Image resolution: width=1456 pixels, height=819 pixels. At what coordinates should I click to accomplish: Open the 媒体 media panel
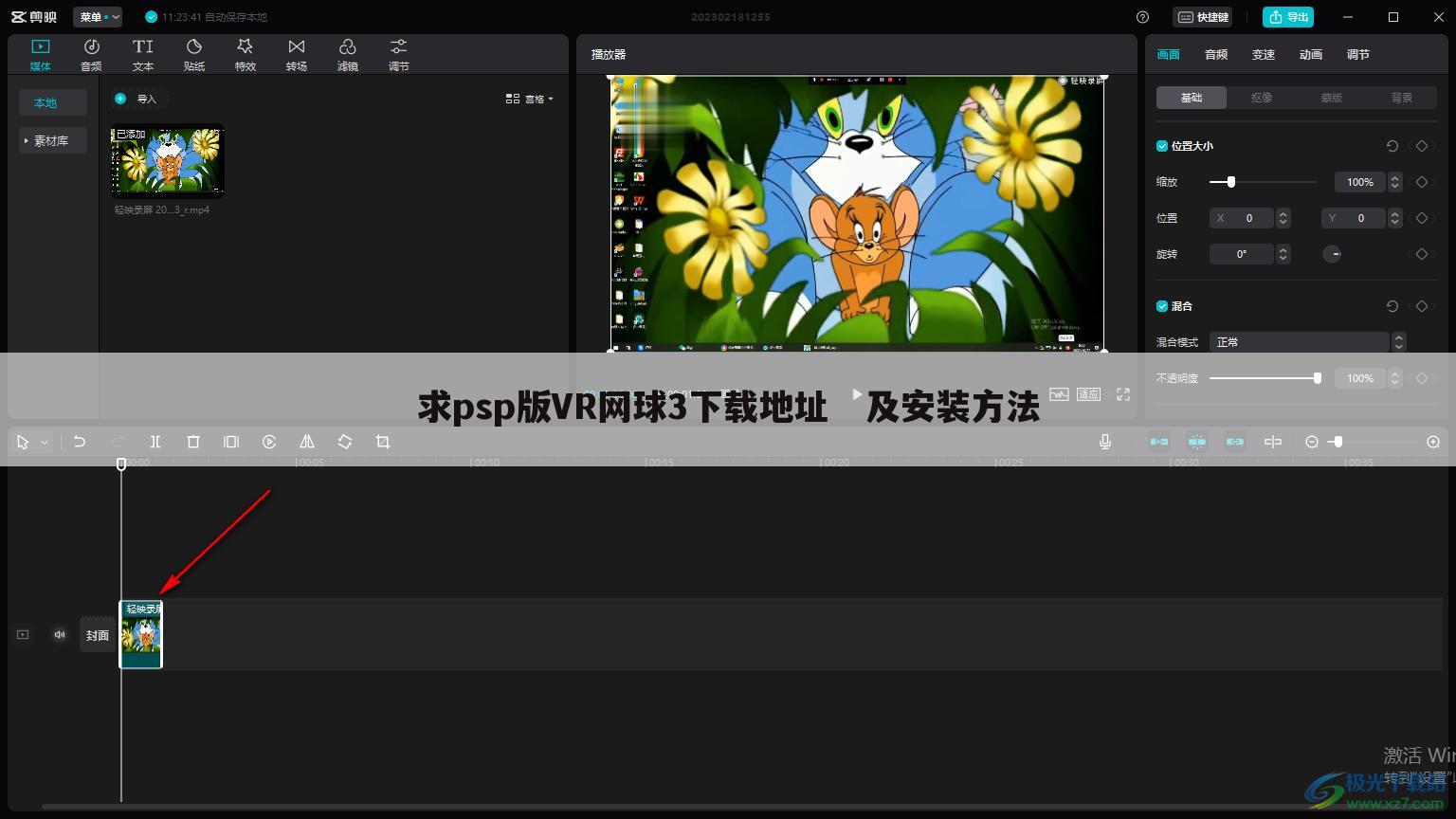[41, 55]
